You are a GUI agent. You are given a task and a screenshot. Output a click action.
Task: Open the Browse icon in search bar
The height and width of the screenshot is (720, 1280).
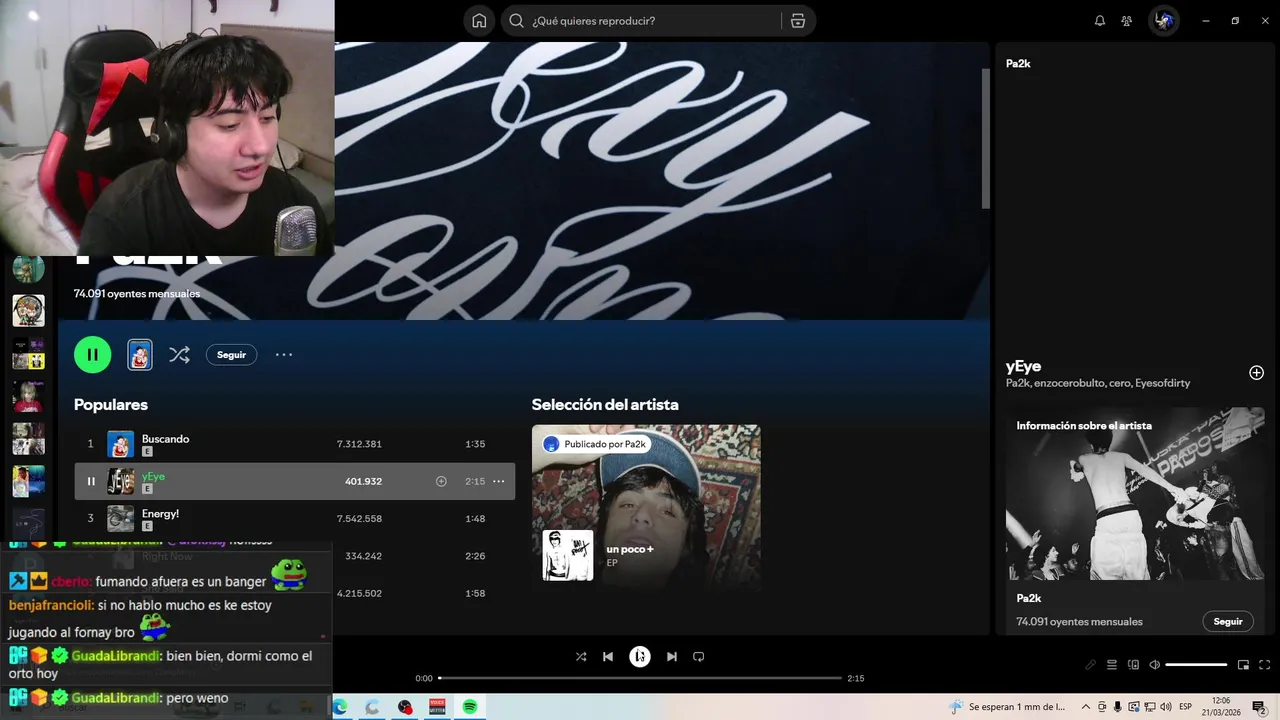pos(797,21)
